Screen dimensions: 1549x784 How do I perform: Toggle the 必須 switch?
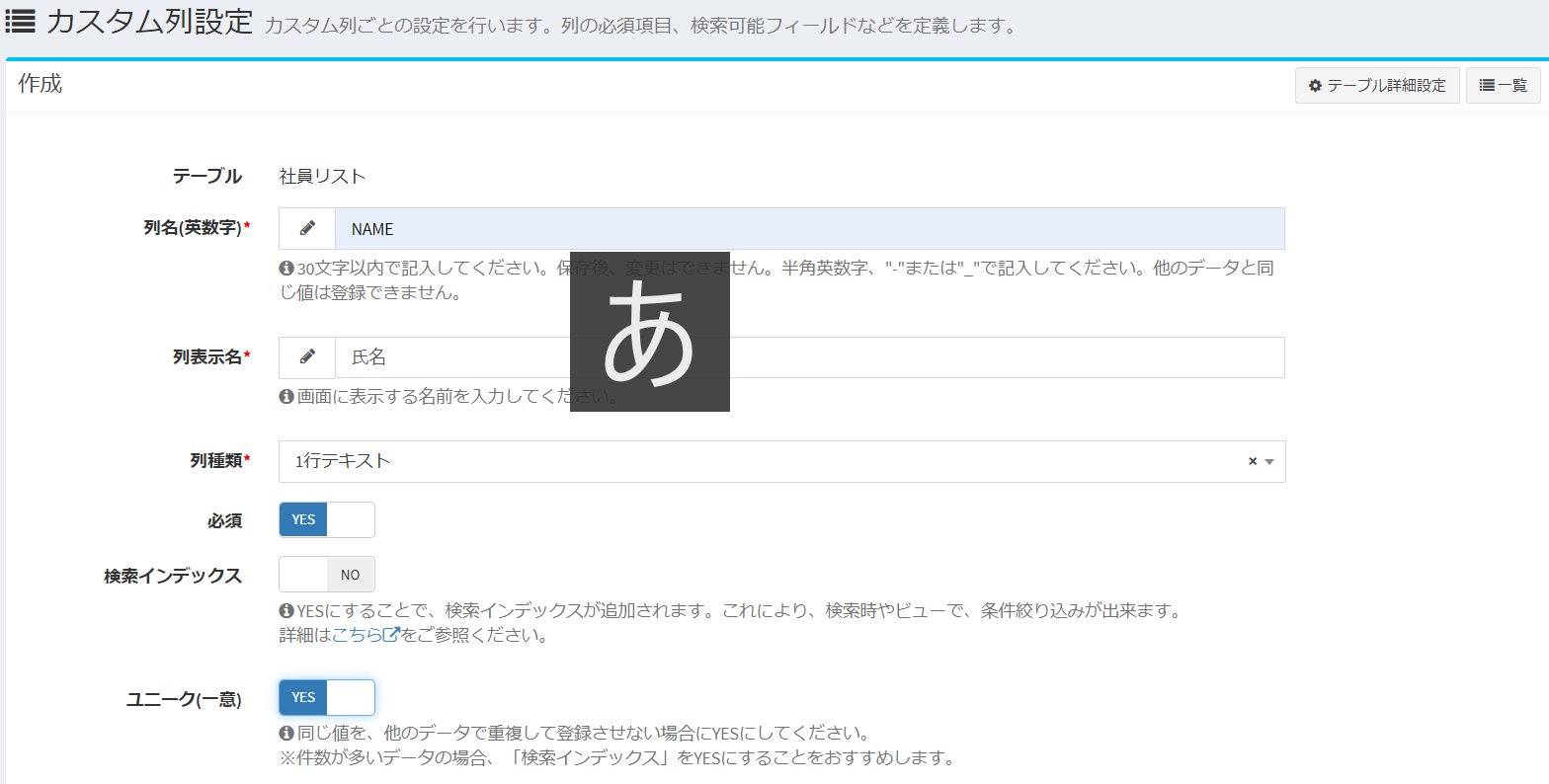pyautogui.click(x=327, y=519)
